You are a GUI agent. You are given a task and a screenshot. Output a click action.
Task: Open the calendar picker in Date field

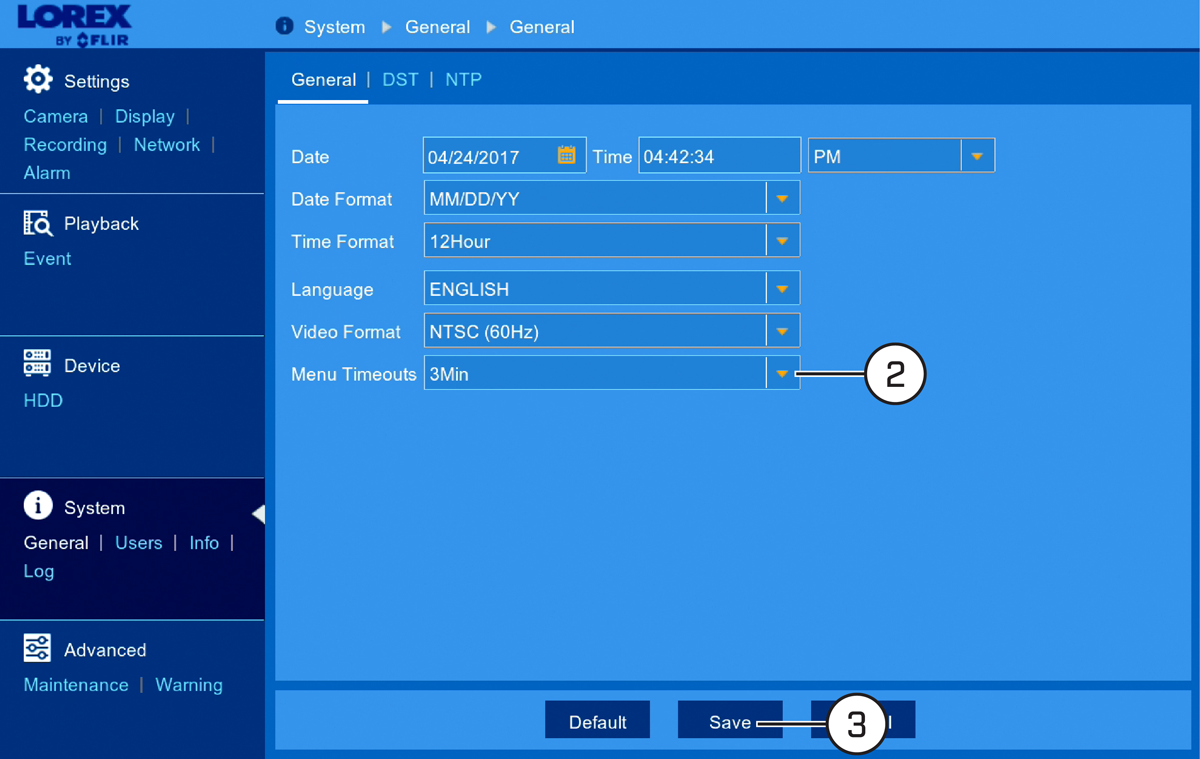(x=567, y=155)
